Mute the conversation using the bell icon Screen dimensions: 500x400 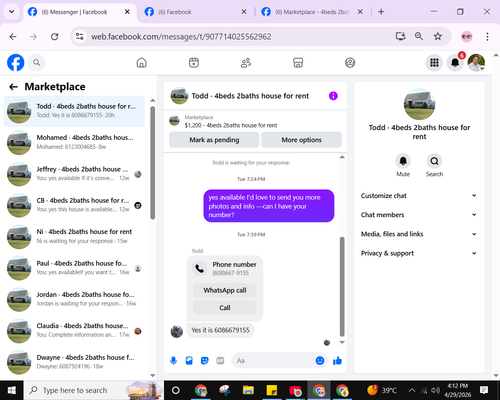point(403,161)
